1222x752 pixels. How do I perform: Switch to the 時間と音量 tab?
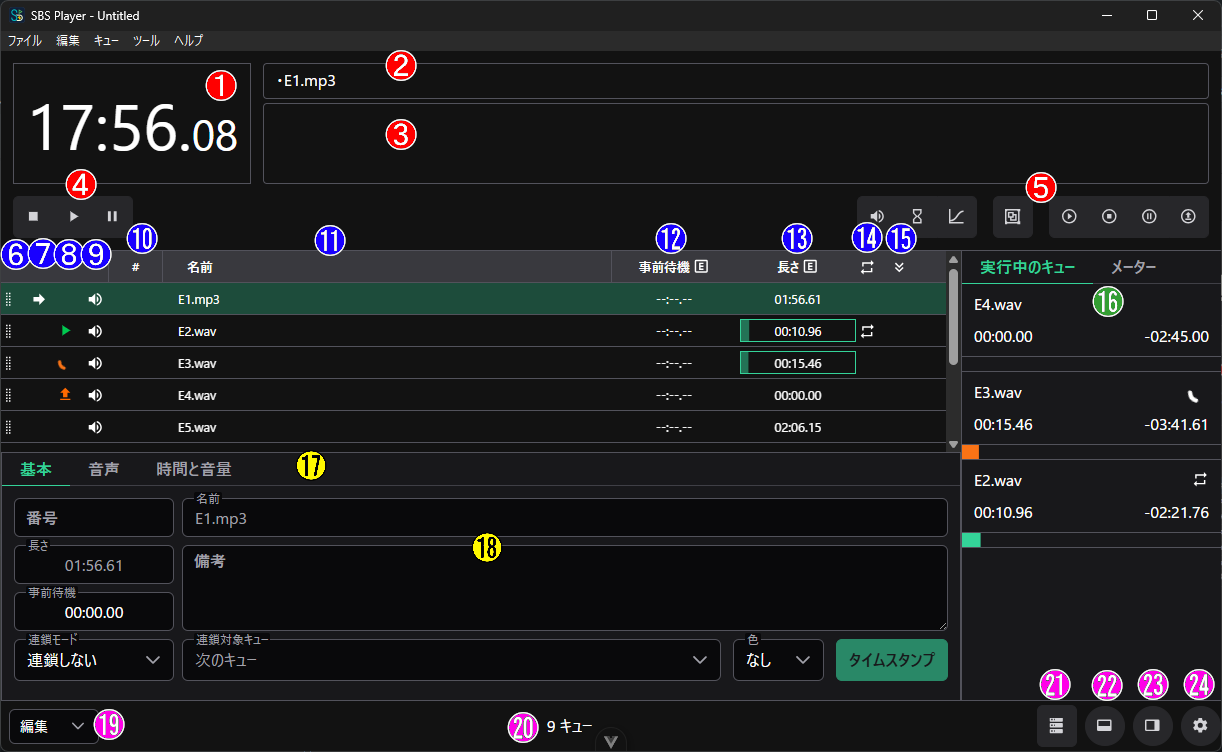(x=194, y=469)
